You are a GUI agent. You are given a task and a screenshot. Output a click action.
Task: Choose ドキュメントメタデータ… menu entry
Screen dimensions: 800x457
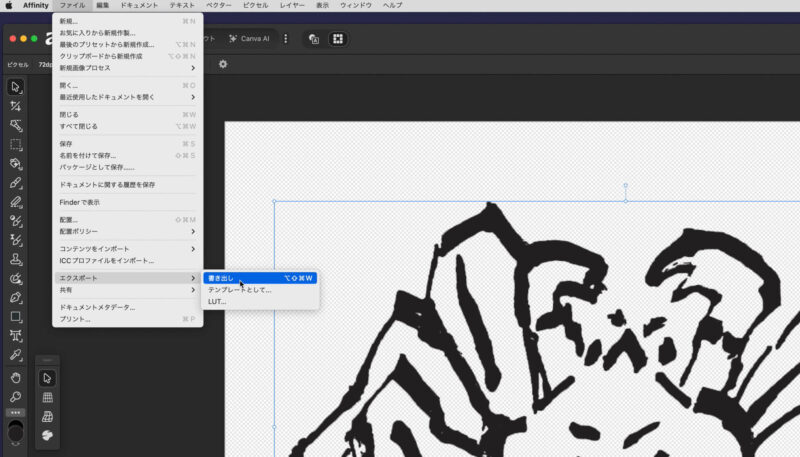tap(128, 308)
